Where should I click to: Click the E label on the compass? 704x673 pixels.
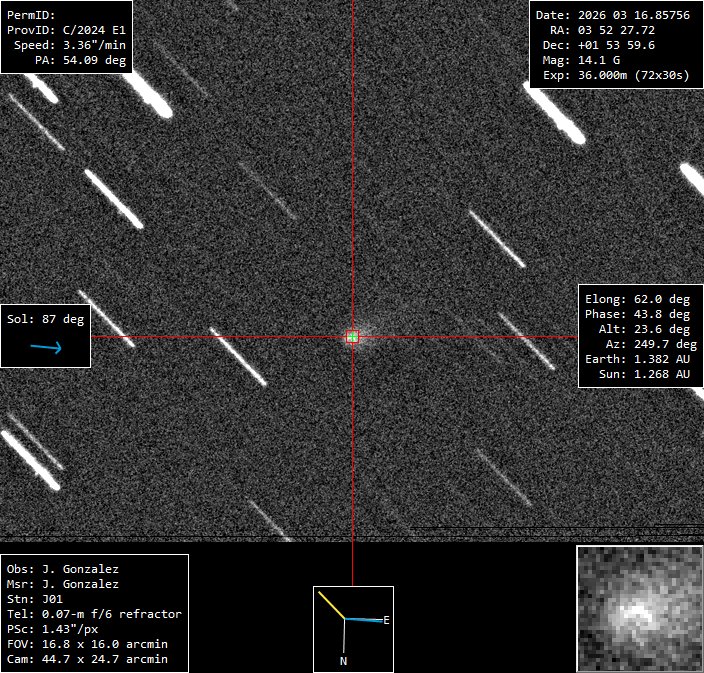pyautogui.click(x=386, y=620)
